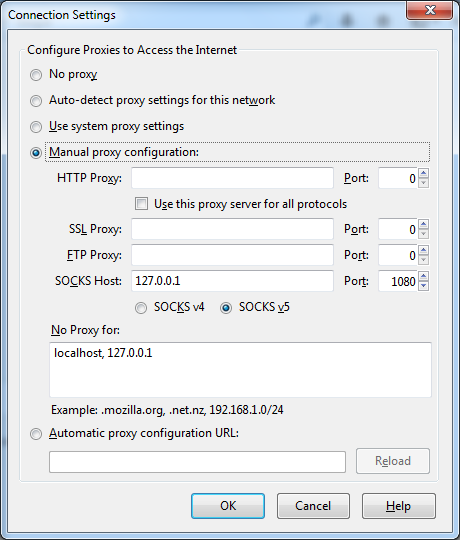Increase FTP Proxy port with up arrow
The image size is (460, 540).
(424, 250)
